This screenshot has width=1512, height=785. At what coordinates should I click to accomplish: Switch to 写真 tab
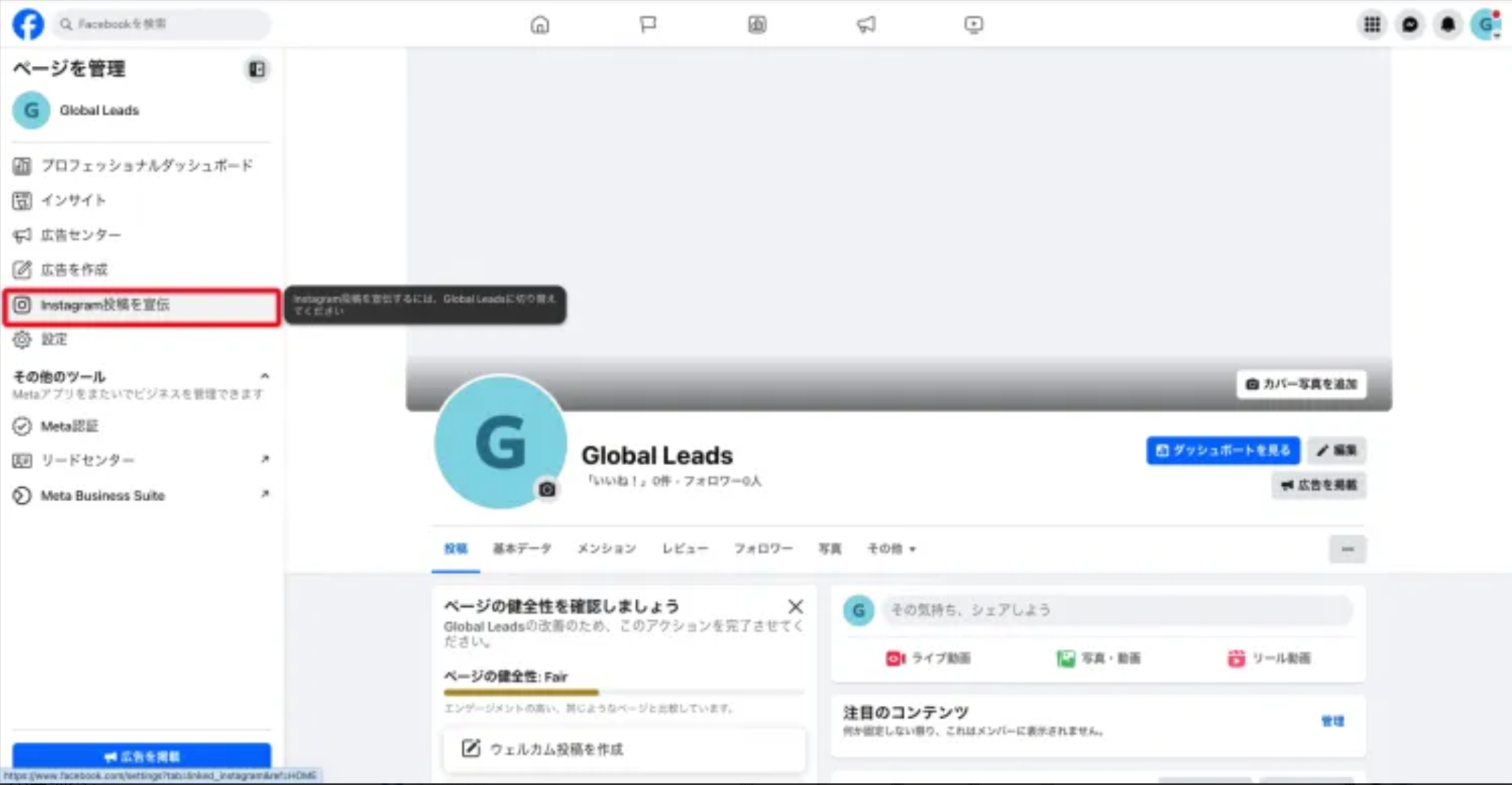pos(830,549)
